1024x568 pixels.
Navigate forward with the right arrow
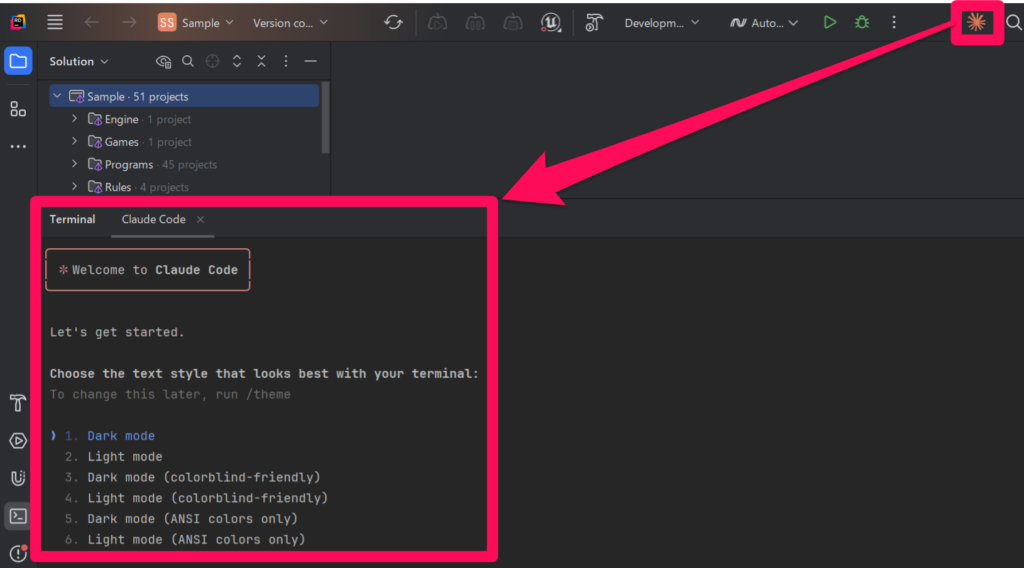click(x=129, y=22)
